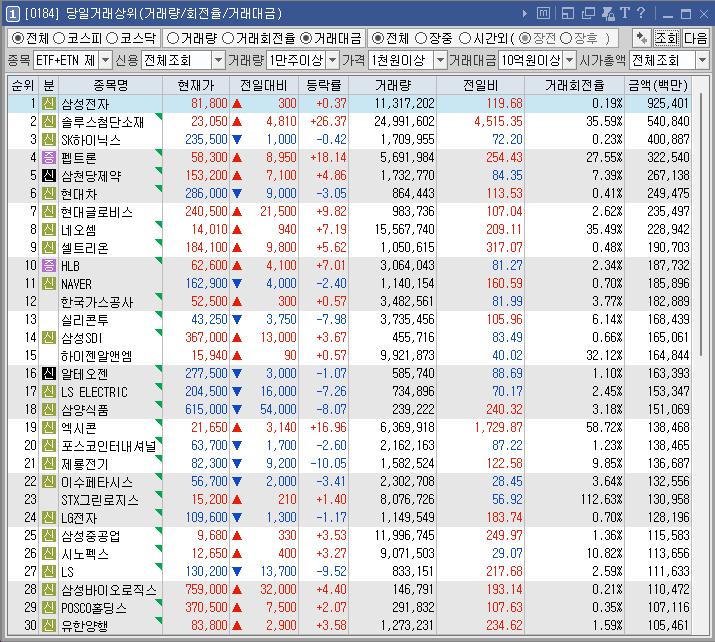Click the 거래회전율 column header
715x642 pixels.
pyautogui.click(x=575, y=85)
